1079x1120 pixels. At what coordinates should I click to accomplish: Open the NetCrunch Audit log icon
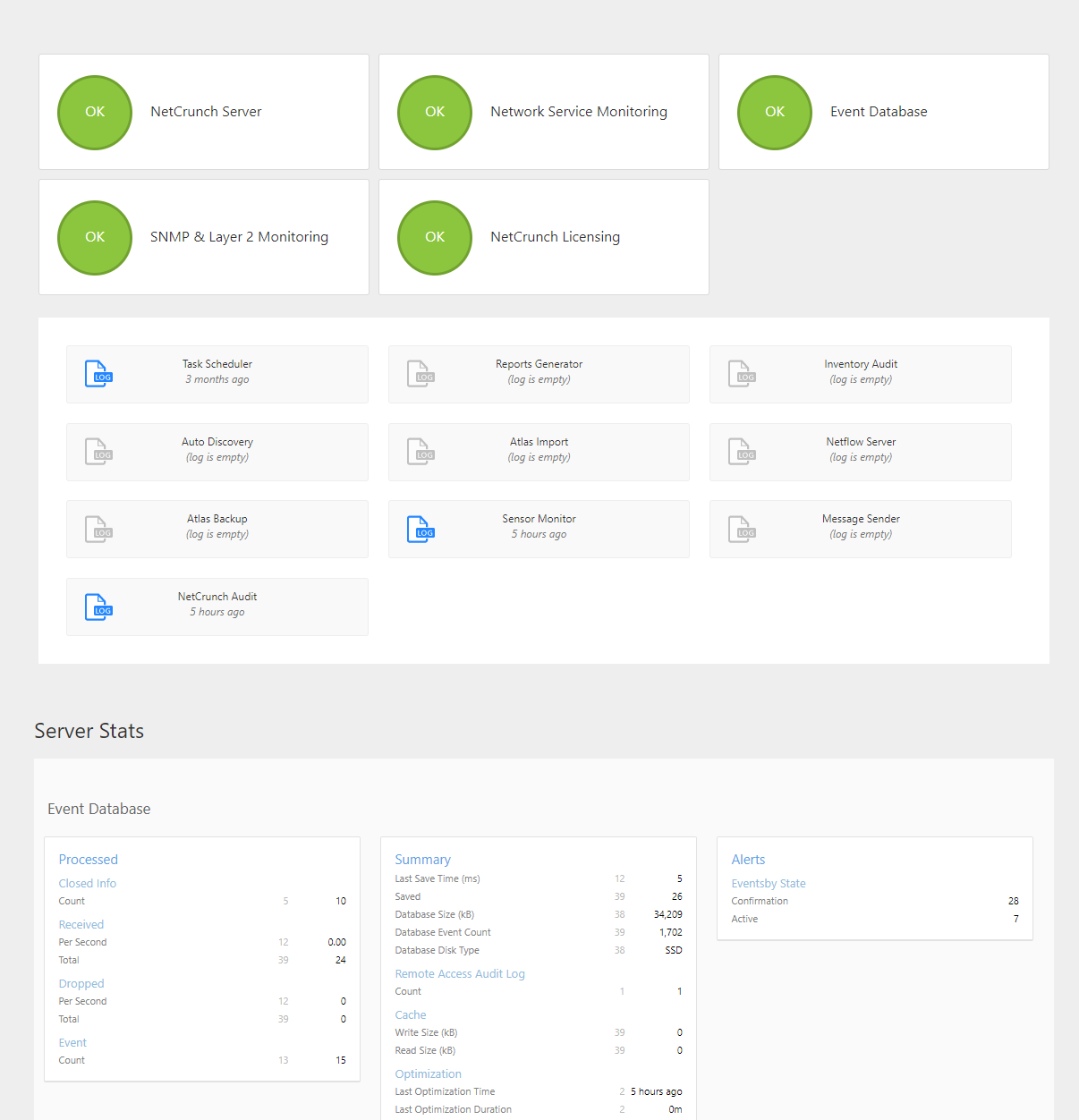point(98,607)
